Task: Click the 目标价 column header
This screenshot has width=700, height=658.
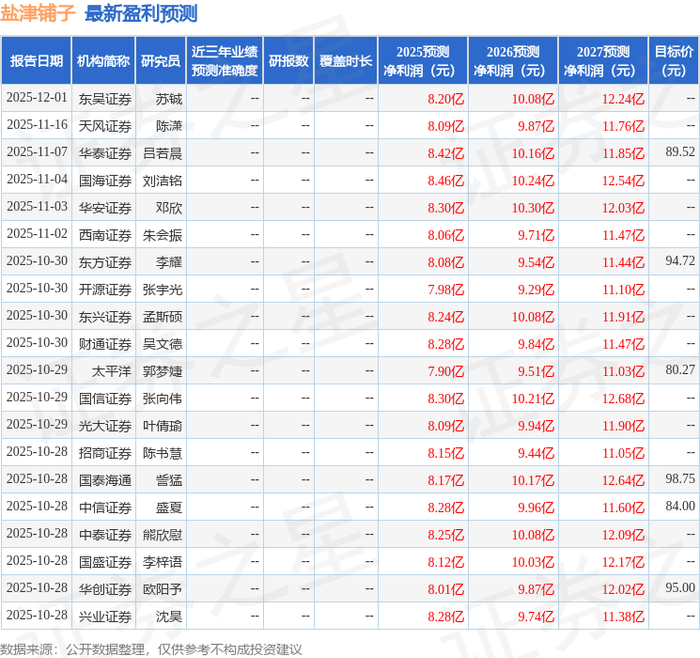Action: [x=674, y=61]
